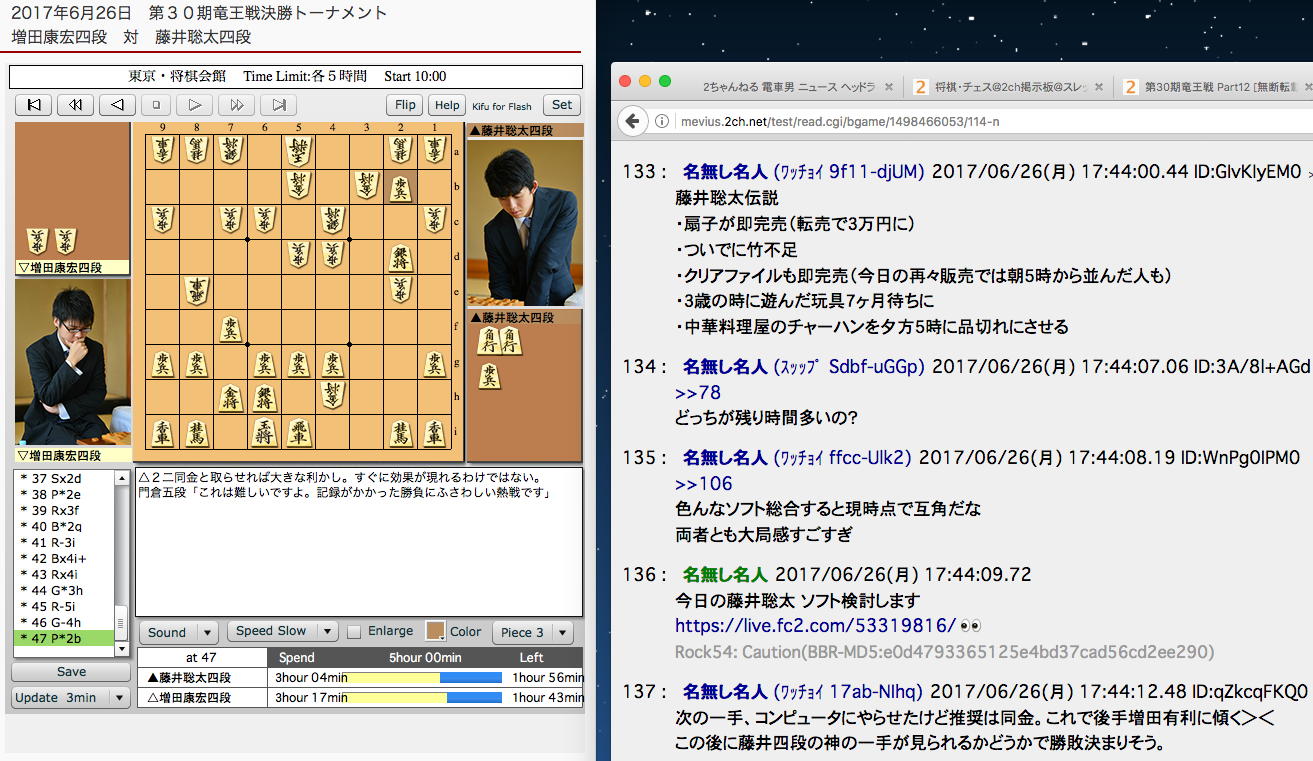Click the browser window green zoom button
Viewport: 1313px width, 761px height.
664,81
